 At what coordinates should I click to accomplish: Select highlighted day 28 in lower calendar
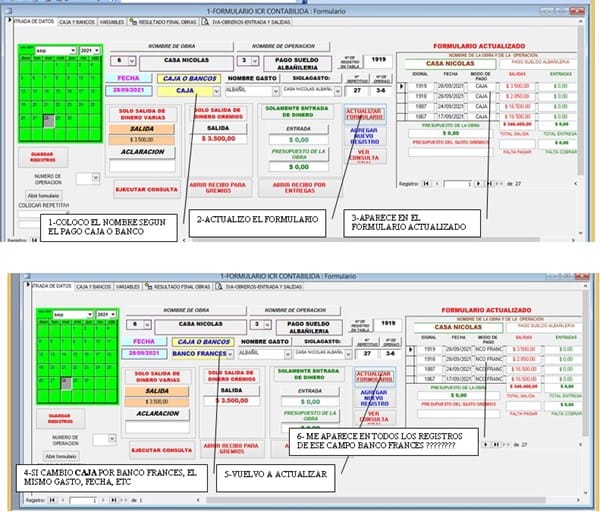66,384
